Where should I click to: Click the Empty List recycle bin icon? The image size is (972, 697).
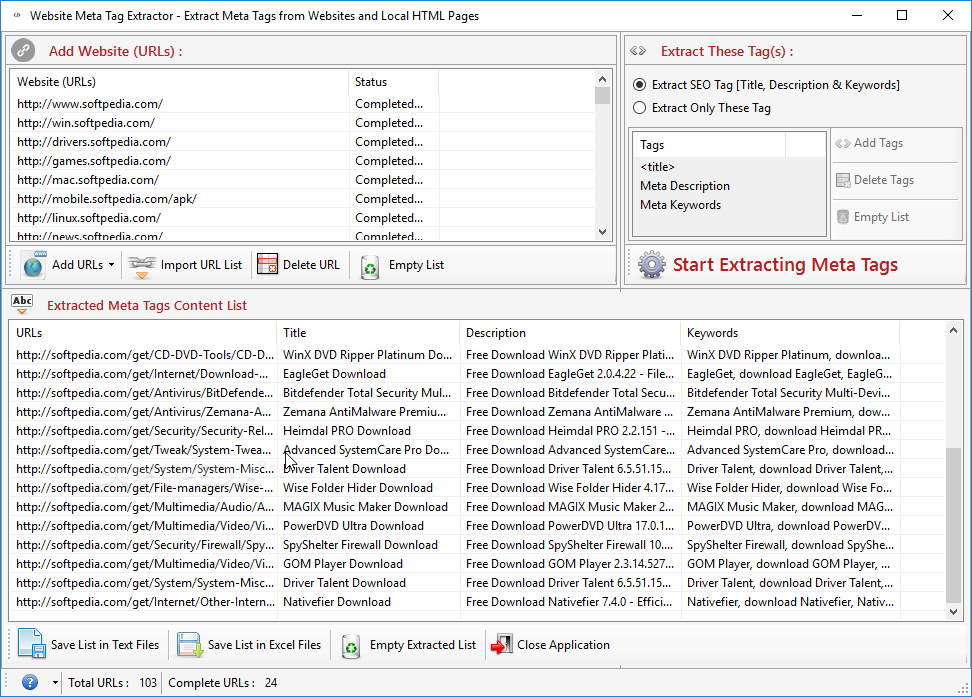(369, 267)
